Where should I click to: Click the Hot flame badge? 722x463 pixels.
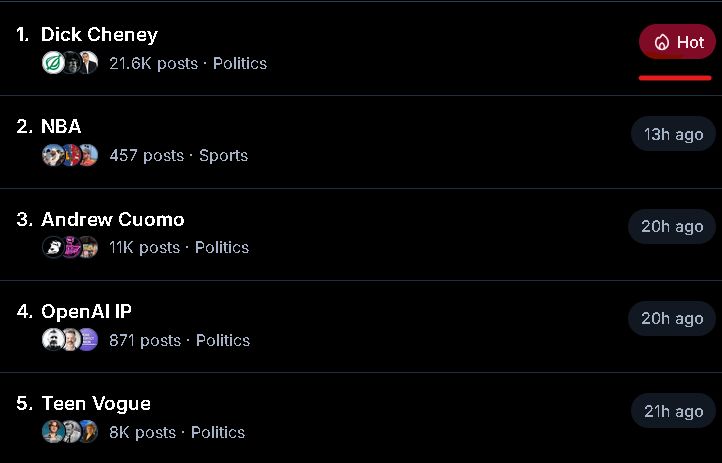tap(677, 42)
